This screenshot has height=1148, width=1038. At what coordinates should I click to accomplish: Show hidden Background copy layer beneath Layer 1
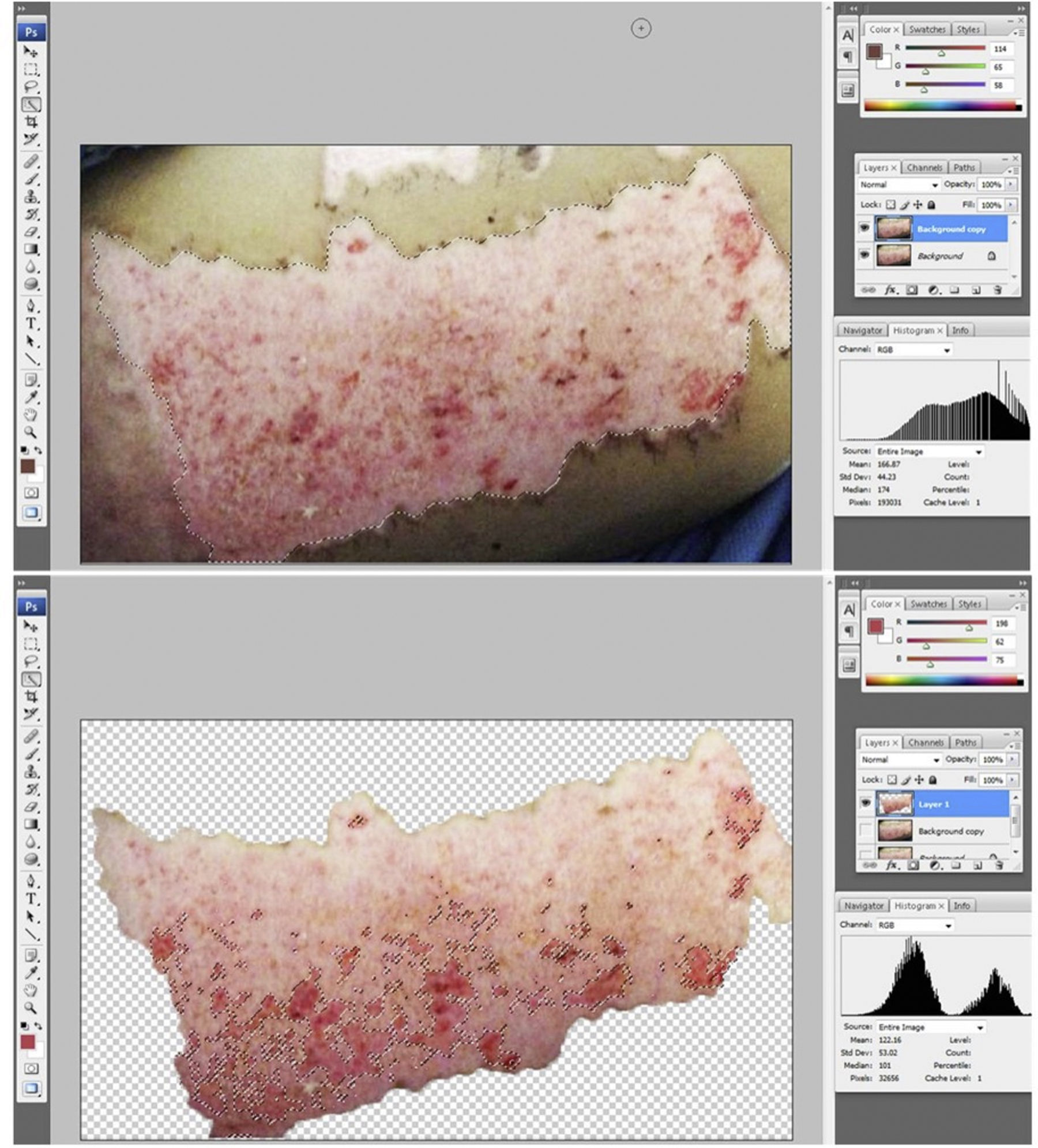pyautogui.click(x=866, y=830)
